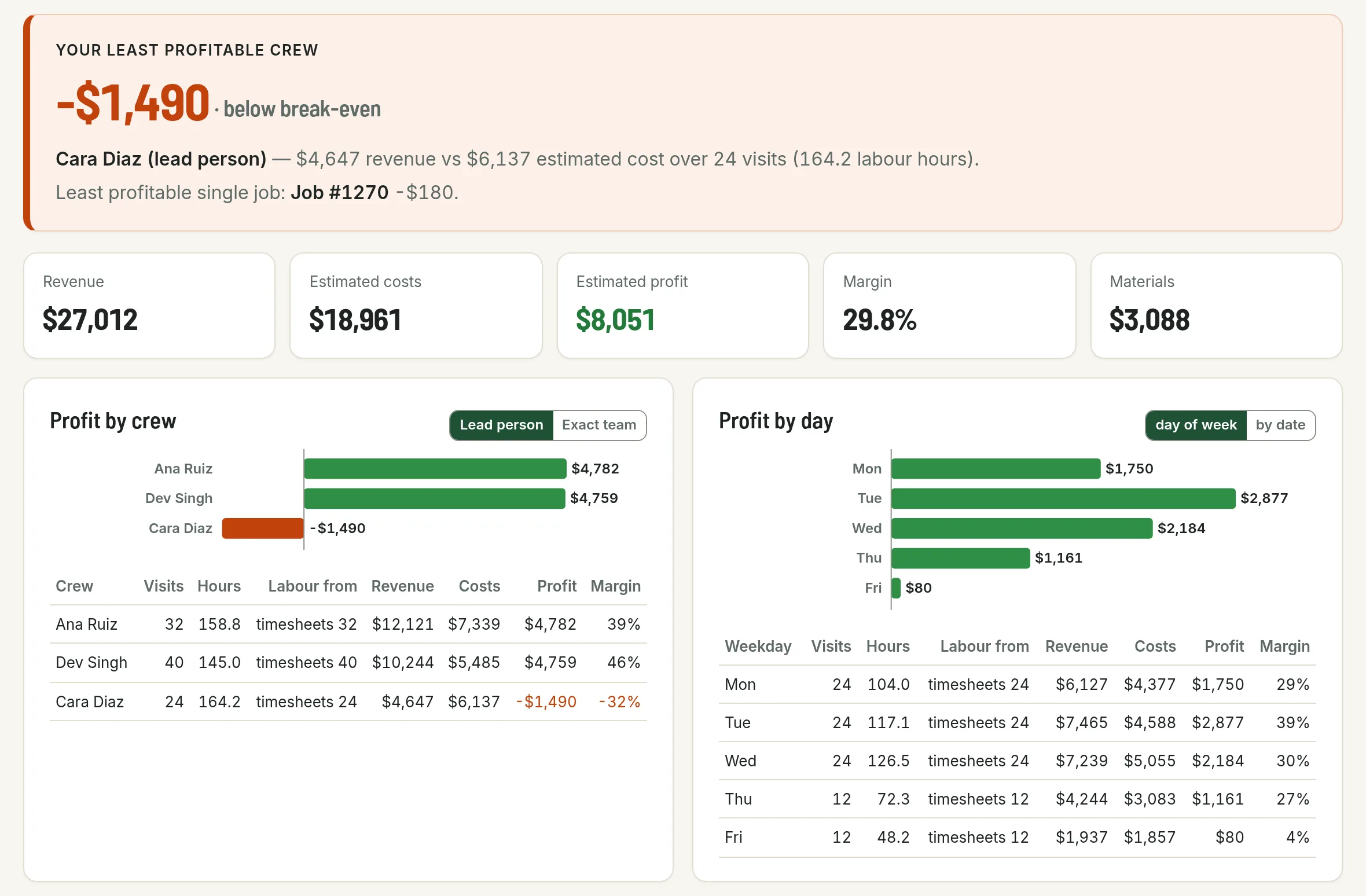The image size is (1366, 896).
Task: Click Cara Diaz's red loss bar
Action: click(263, 528)
